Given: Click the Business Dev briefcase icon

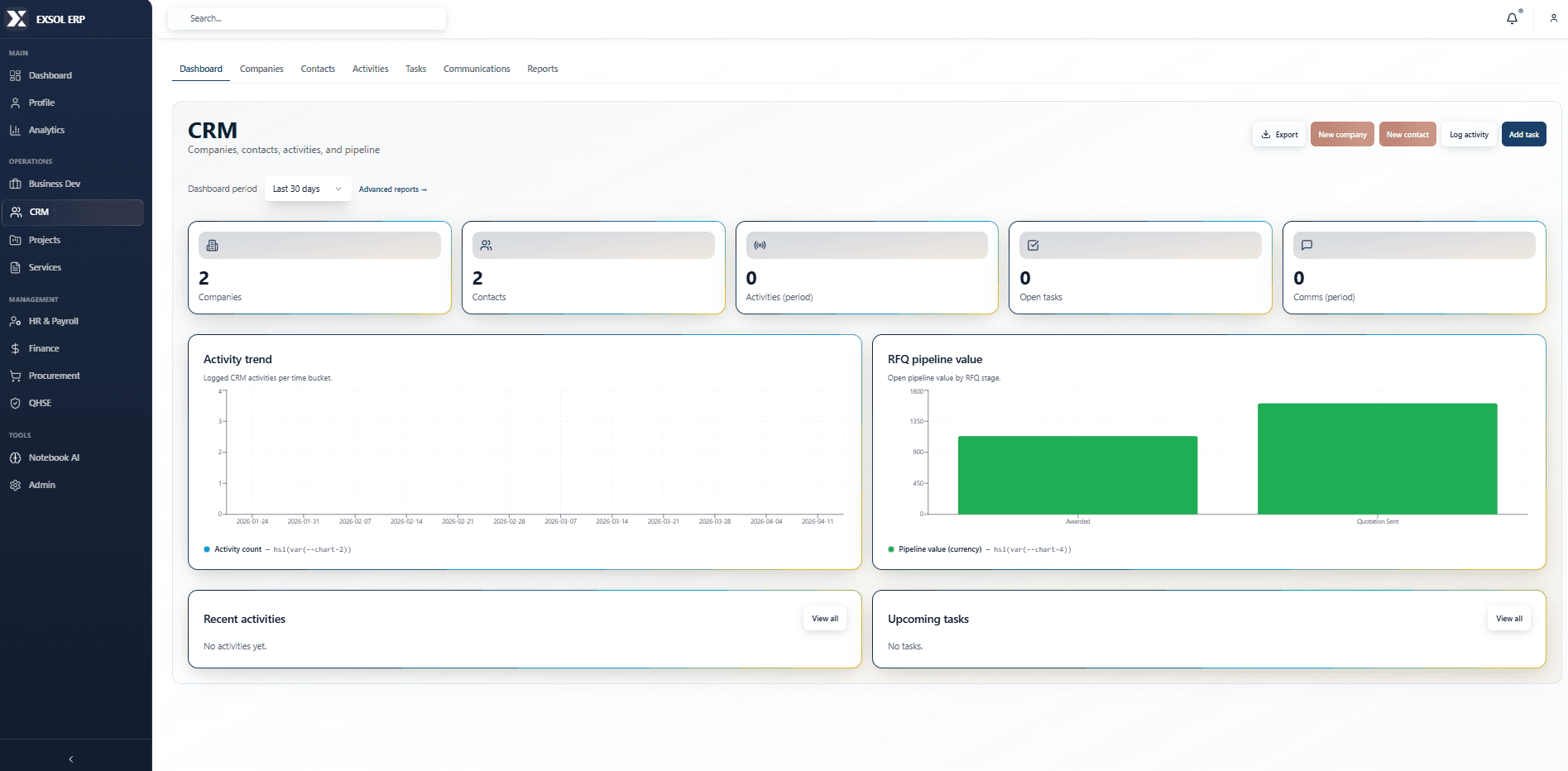Looking at the screenshot, I should click(x=15, y=184).
